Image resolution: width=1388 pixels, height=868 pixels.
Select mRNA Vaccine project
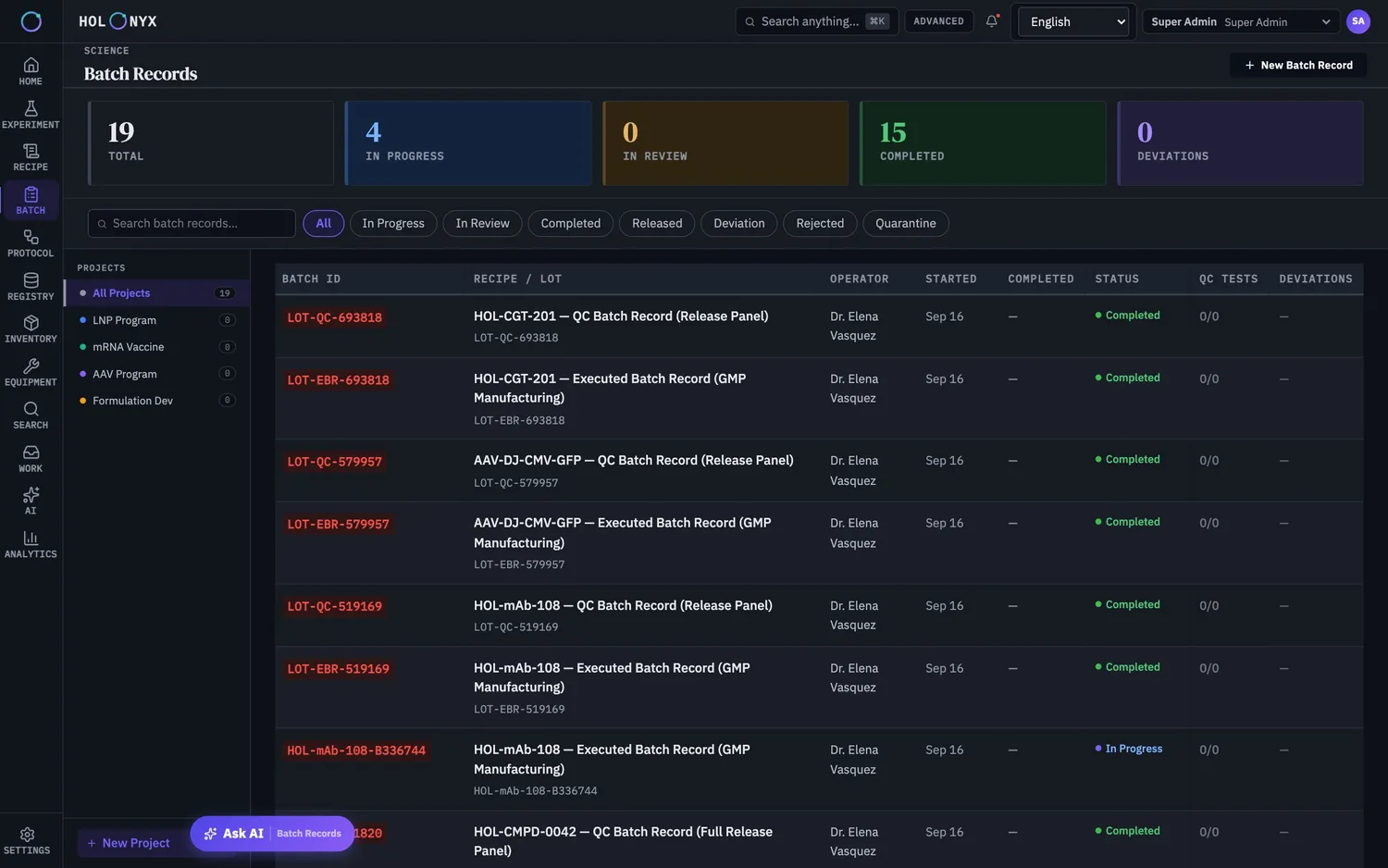(156, 347)
